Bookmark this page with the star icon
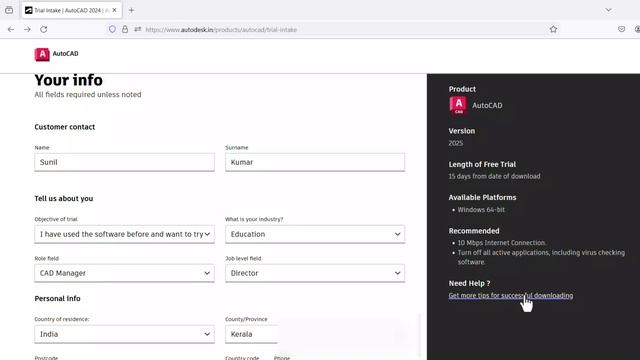Image resolution: width=640 pixels, height=360 pixels. [553, 29]
